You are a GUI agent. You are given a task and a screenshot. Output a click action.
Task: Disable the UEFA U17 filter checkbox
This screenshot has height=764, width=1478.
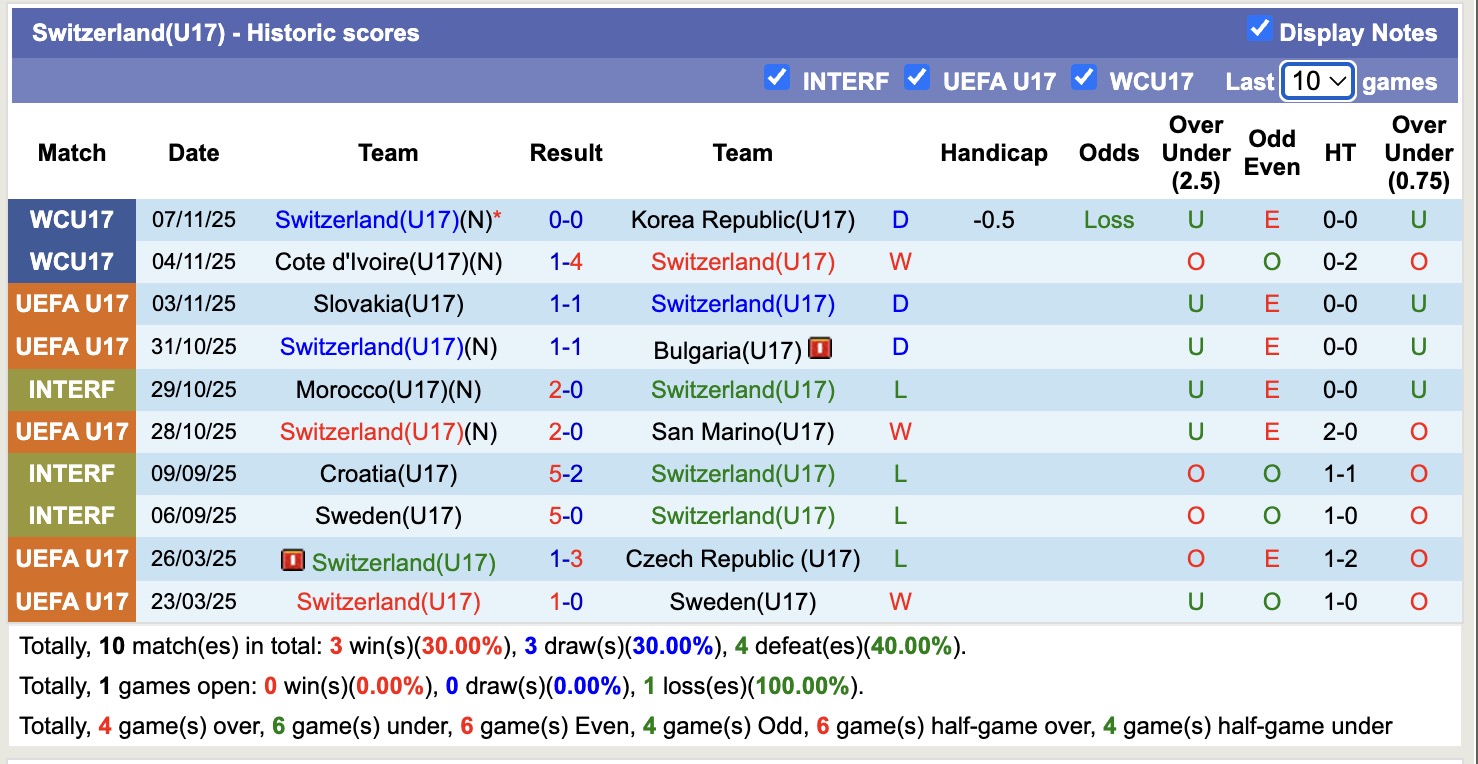[916, 78]
